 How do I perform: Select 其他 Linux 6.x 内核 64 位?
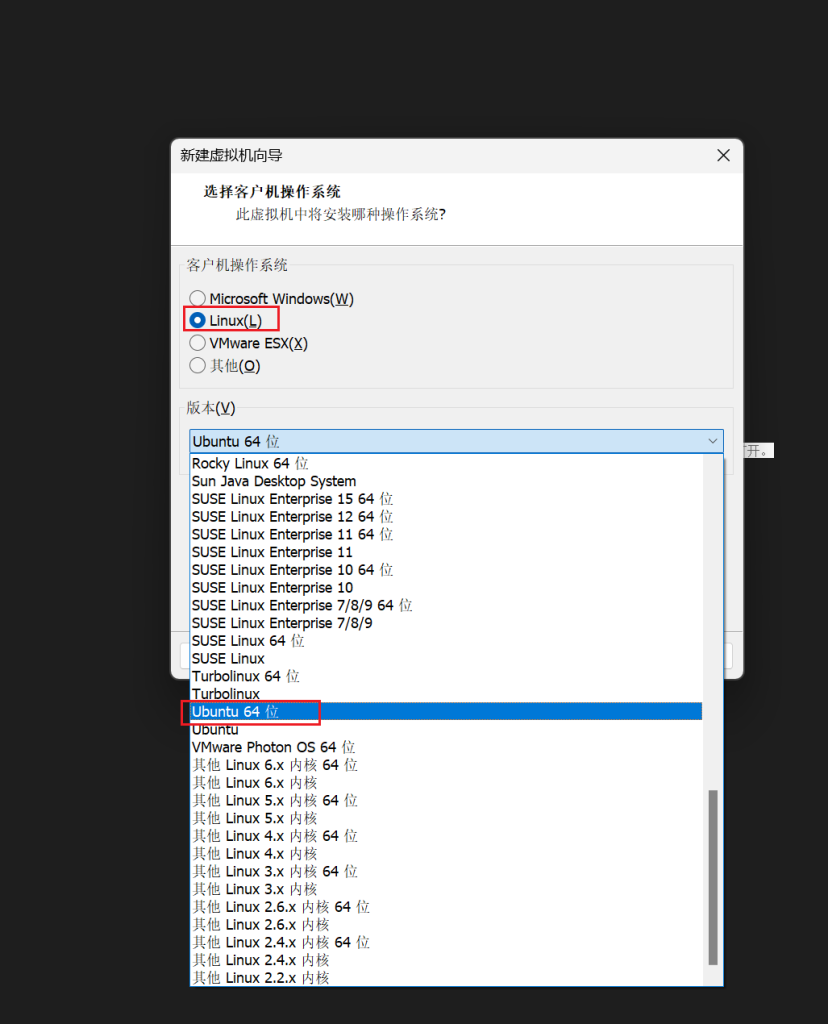275,765
